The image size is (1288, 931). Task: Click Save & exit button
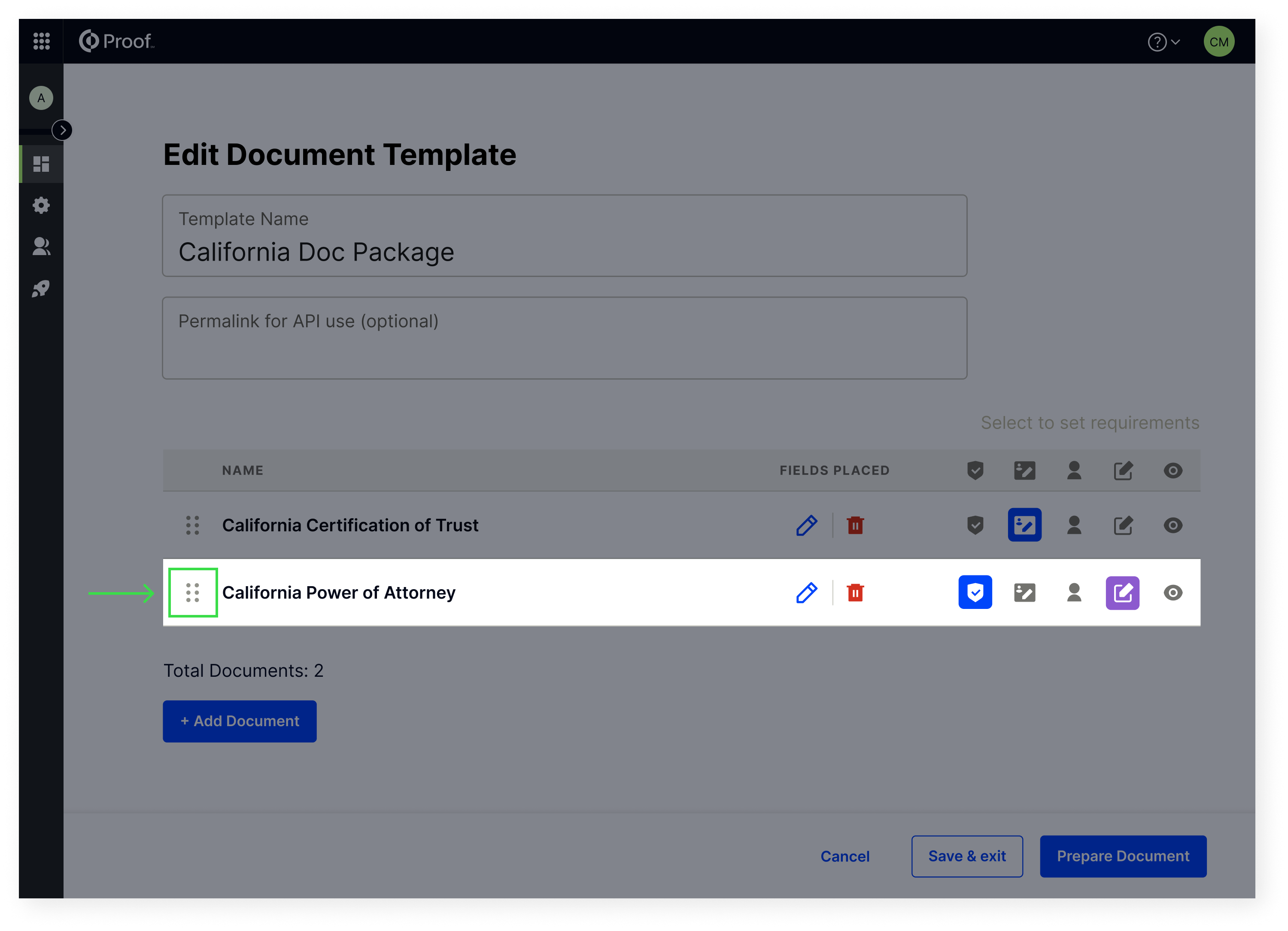[966, 855]
